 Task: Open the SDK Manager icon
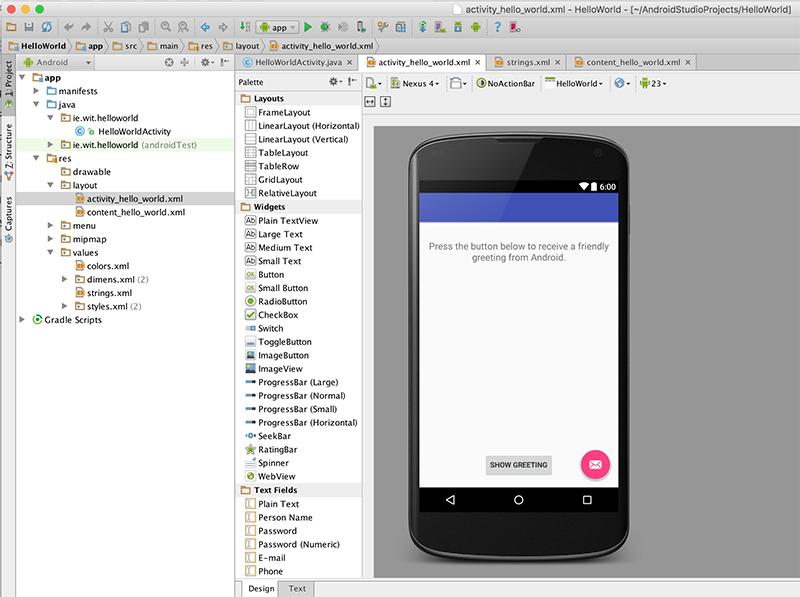click(x=458, y=27)
